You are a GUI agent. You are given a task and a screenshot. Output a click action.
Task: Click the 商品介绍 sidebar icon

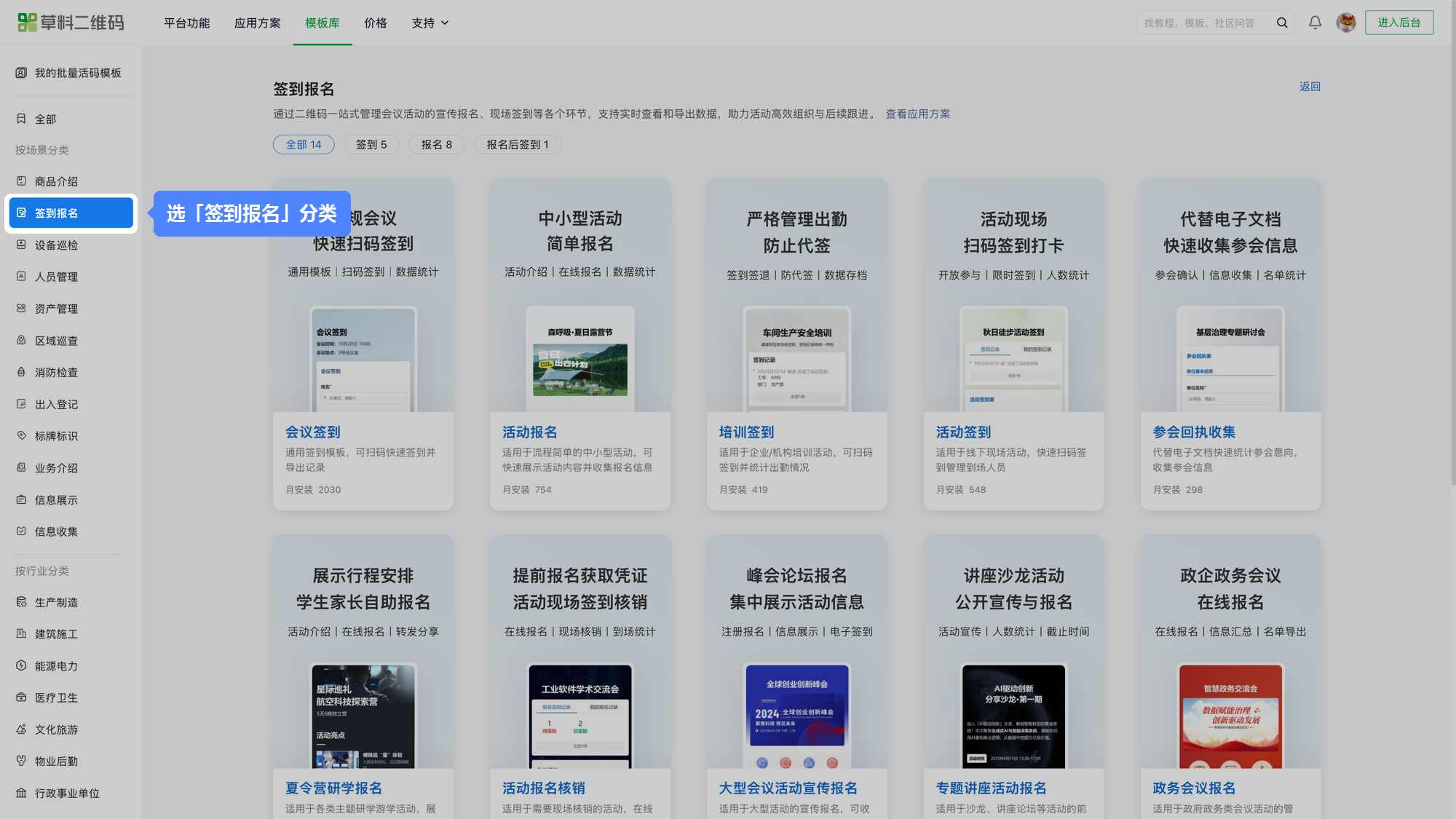tap(21, 181)
